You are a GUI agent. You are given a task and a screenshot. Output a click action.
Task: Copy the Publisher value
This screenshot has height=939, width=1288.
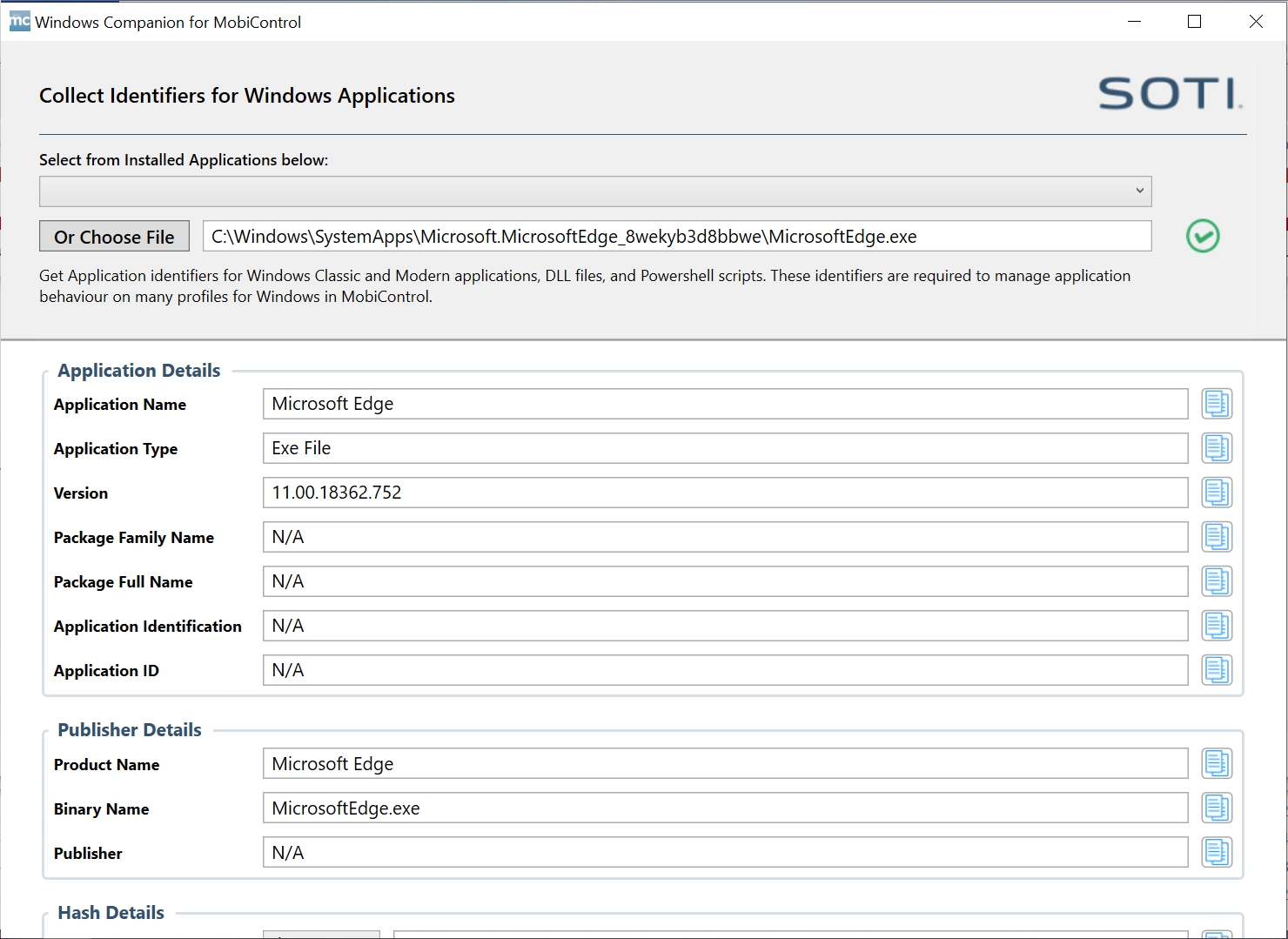1217,853
